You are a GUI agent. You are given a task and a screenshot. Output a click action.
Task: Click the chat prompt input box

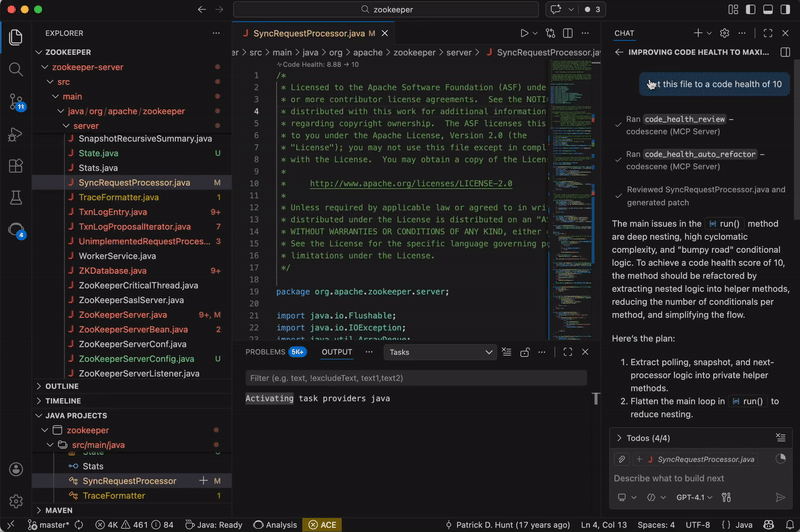click(700, 478)
